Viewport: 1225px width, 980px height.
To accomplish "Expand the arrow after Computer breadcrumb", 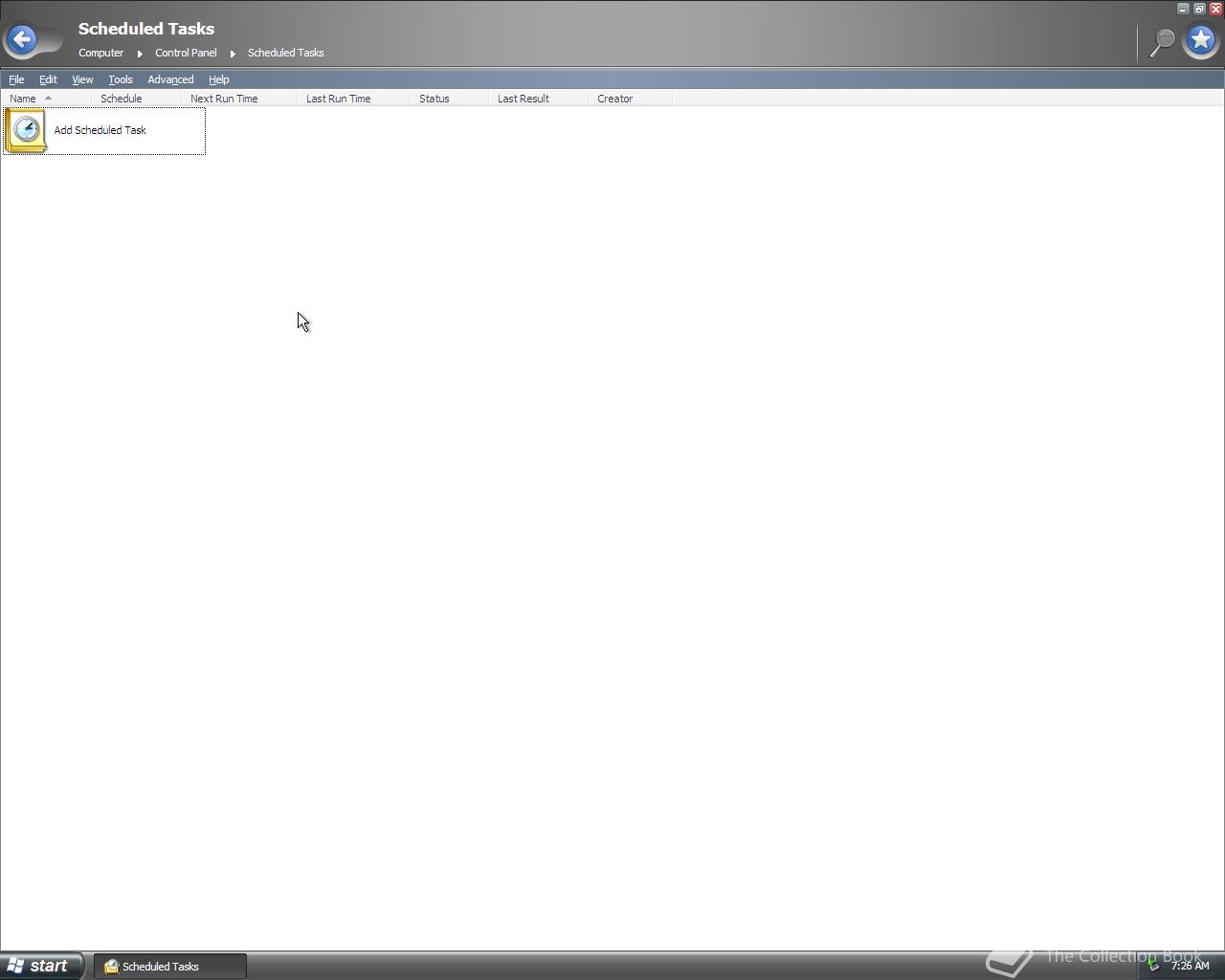I will point(140,54).
